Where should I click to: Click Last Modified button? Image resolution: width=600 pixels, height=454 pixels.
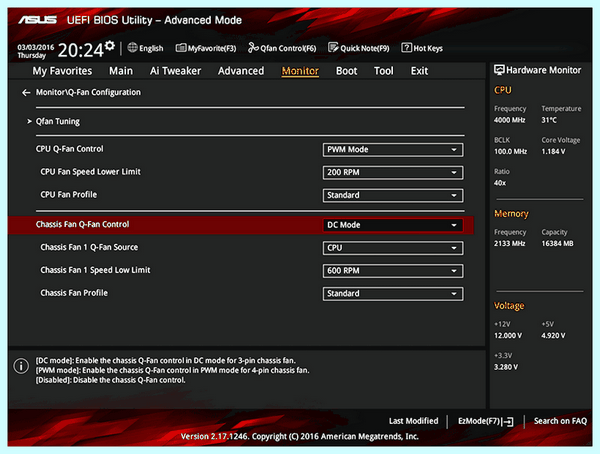[414, 421]
